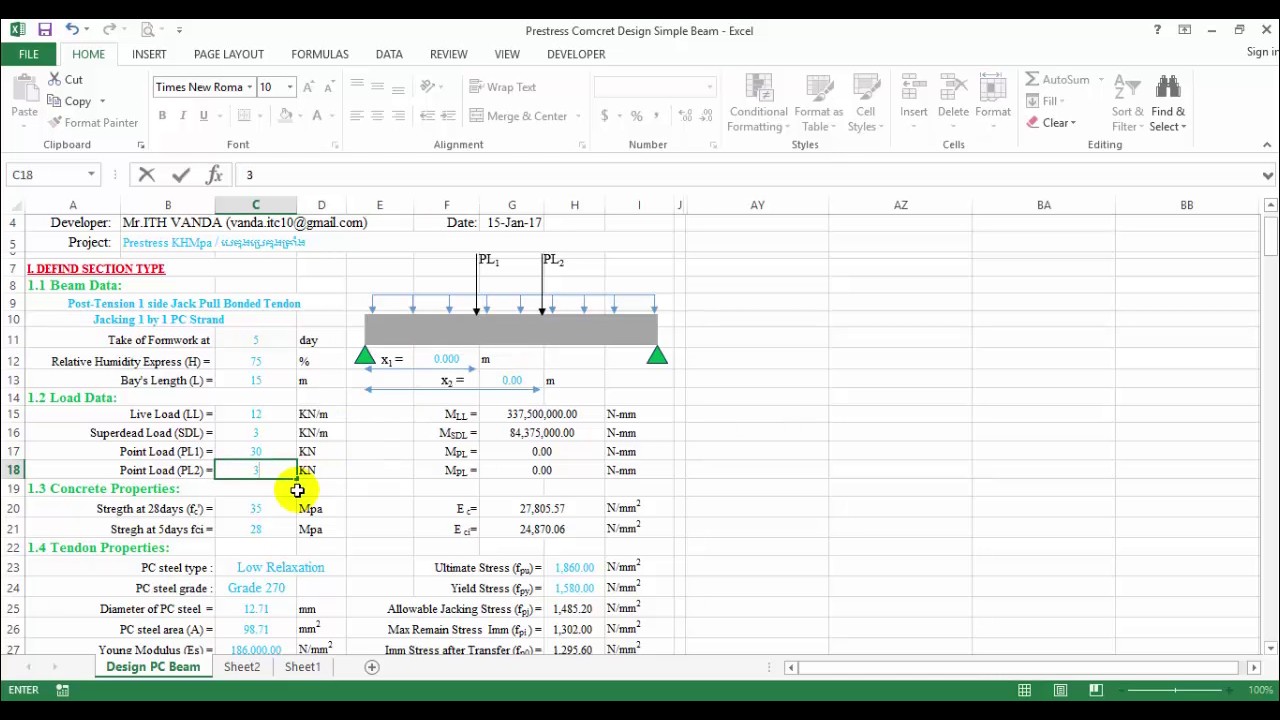1280x720 pixels.
Task: Open the Excel Help question mark
Action: click(x=1157, y=30)
